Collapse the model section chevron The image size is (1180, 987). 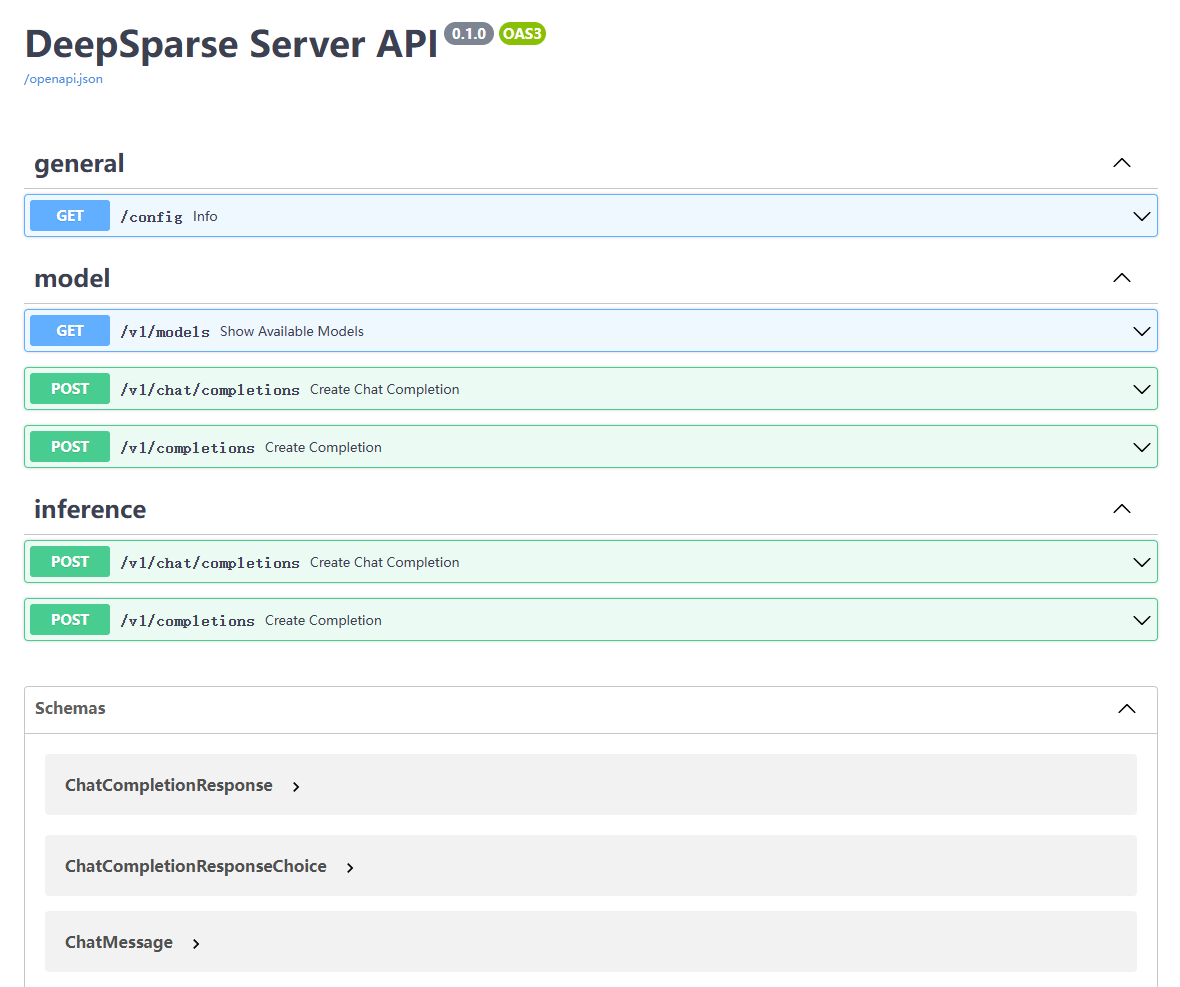[1121, 278]
